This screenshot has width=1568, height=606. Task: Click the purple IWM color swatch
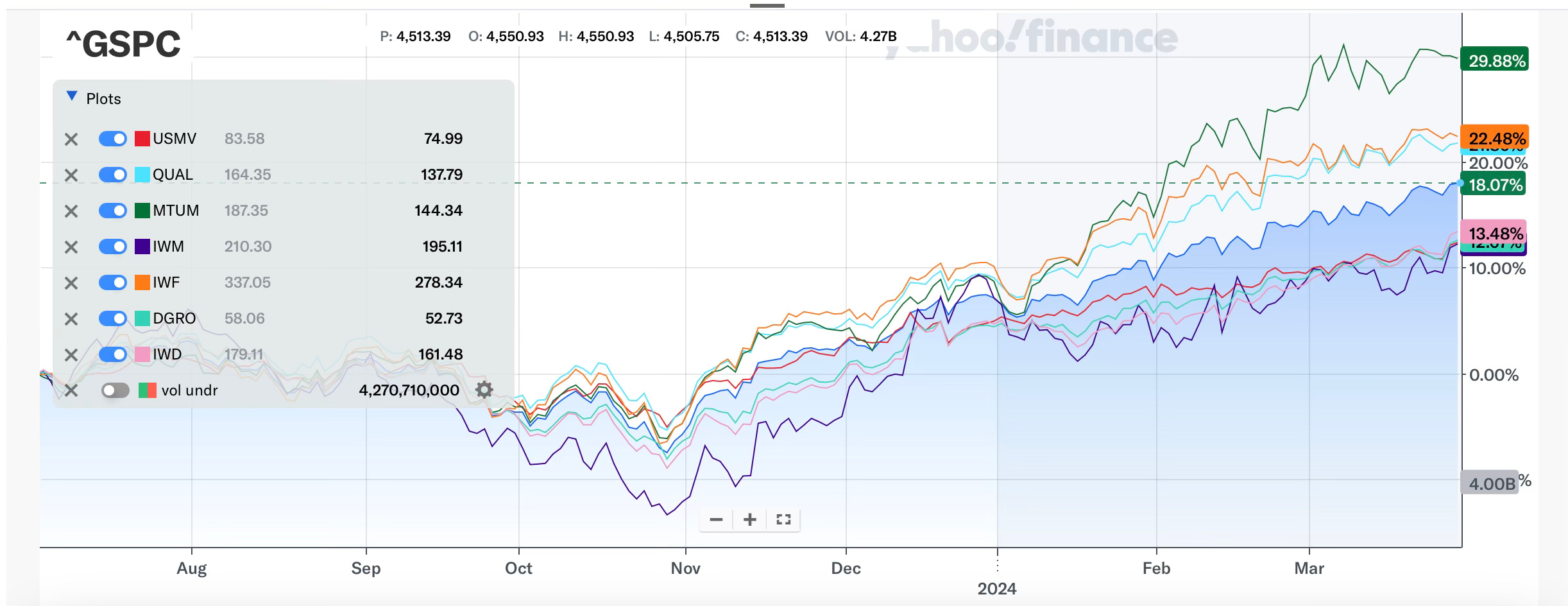coord(142,247)
